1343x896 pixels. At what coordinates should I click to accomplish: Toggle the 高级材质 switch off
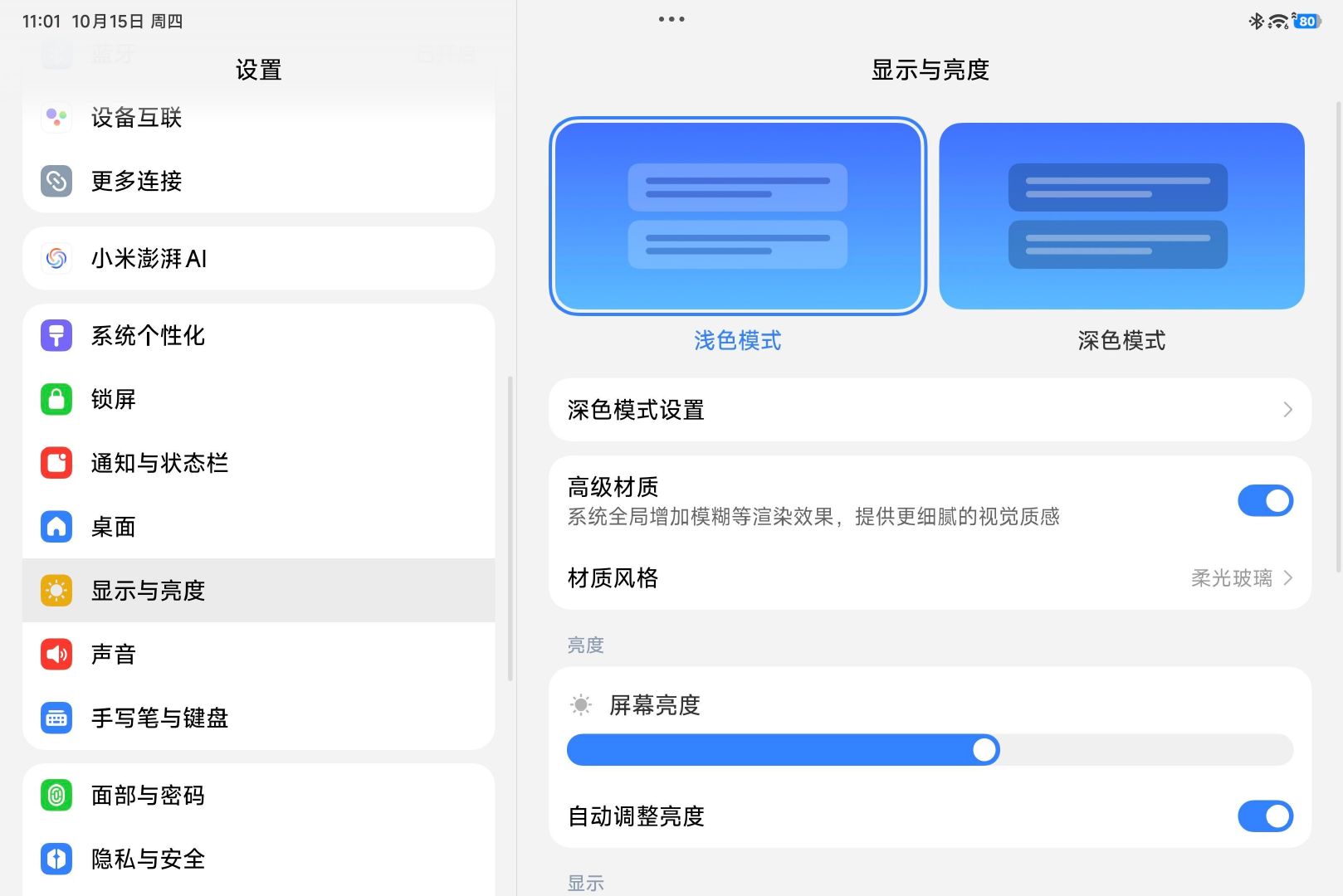click(1265, 501)
